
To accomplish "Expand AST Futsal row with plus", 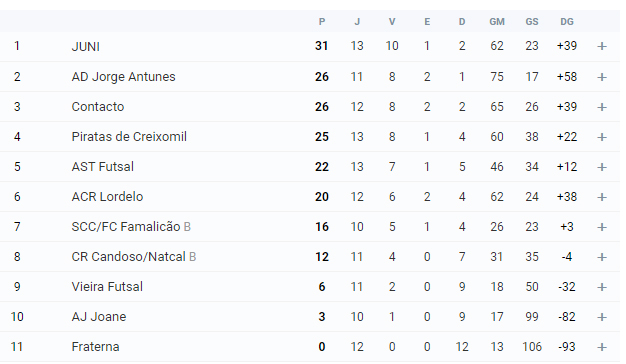I will pyautogui.click(x=602, y=167).
